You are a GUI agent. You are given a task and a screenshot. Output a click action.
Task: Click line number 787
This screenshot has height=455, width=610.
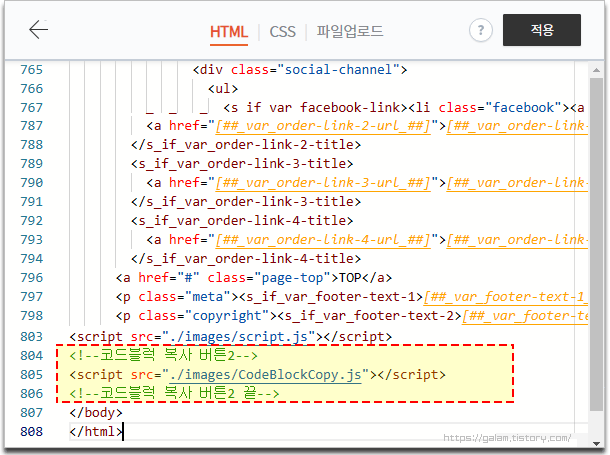[x=32, y=126]
